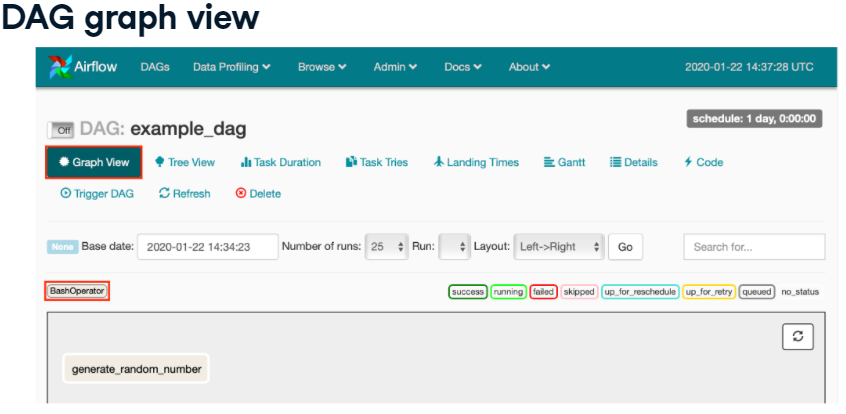The height and width of the screenshot is (414, 846).
Task: Open the Layout Left->Right dropdown
Action: [559, 247]
